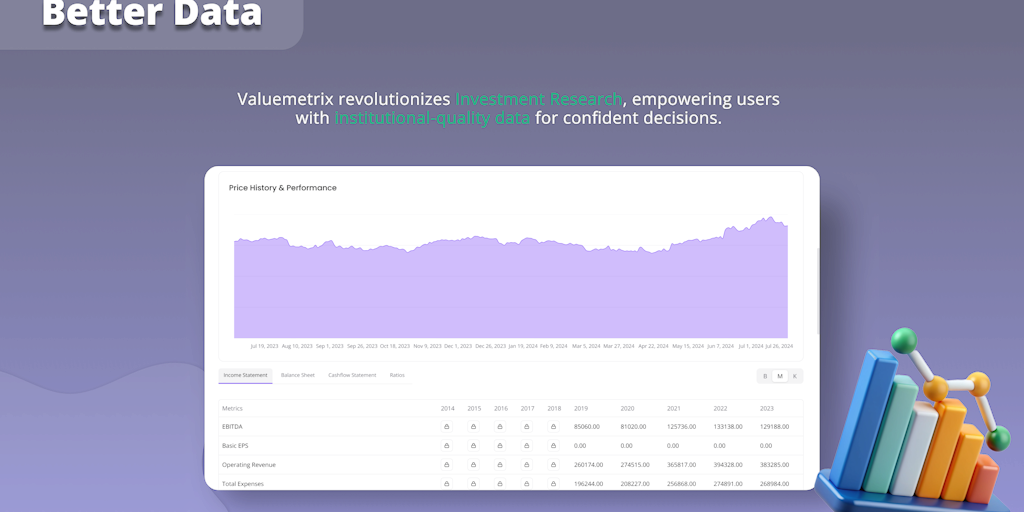Click the EBITDA 2014 lock icon
1024x512 pixels.
tap(447, 426)
